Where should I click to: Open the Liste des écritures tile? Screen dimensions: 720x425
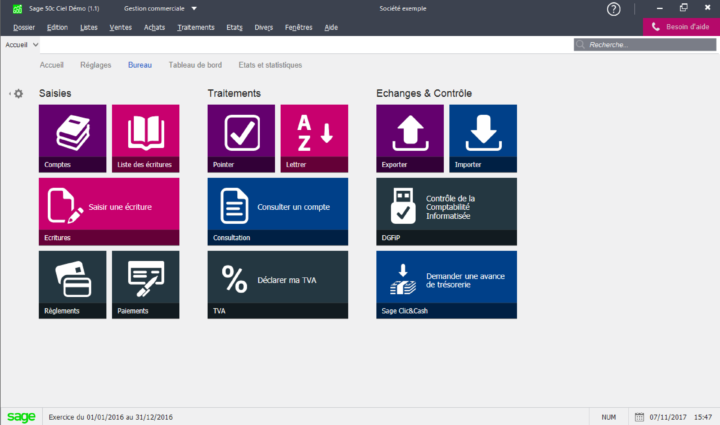tap(146, 138)
